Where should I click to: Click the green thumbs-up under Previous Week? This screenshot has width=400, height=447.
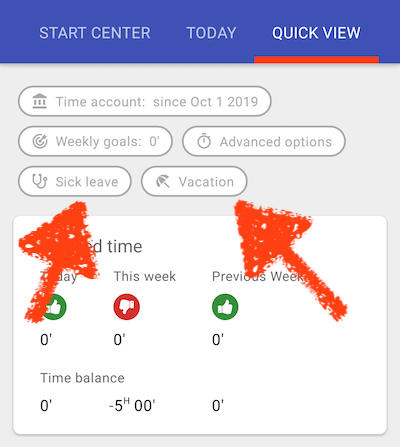pos(225,307)
